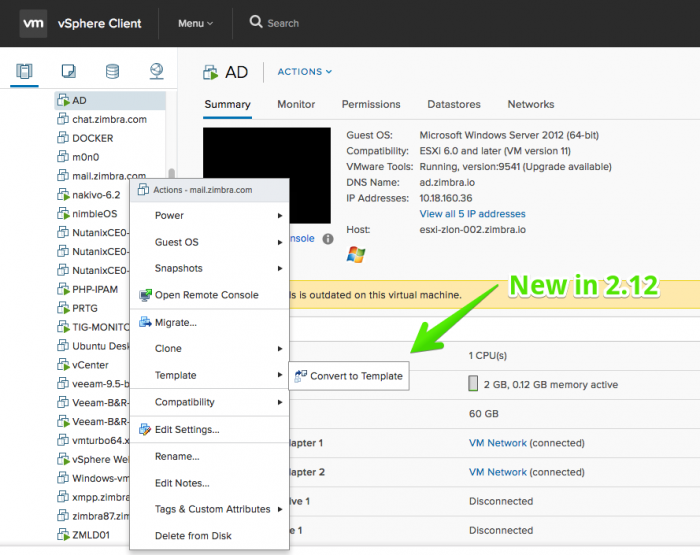Open VM Network link for adapter 1
The height and width of the screenshot is (555, 700).
[498, 443]
